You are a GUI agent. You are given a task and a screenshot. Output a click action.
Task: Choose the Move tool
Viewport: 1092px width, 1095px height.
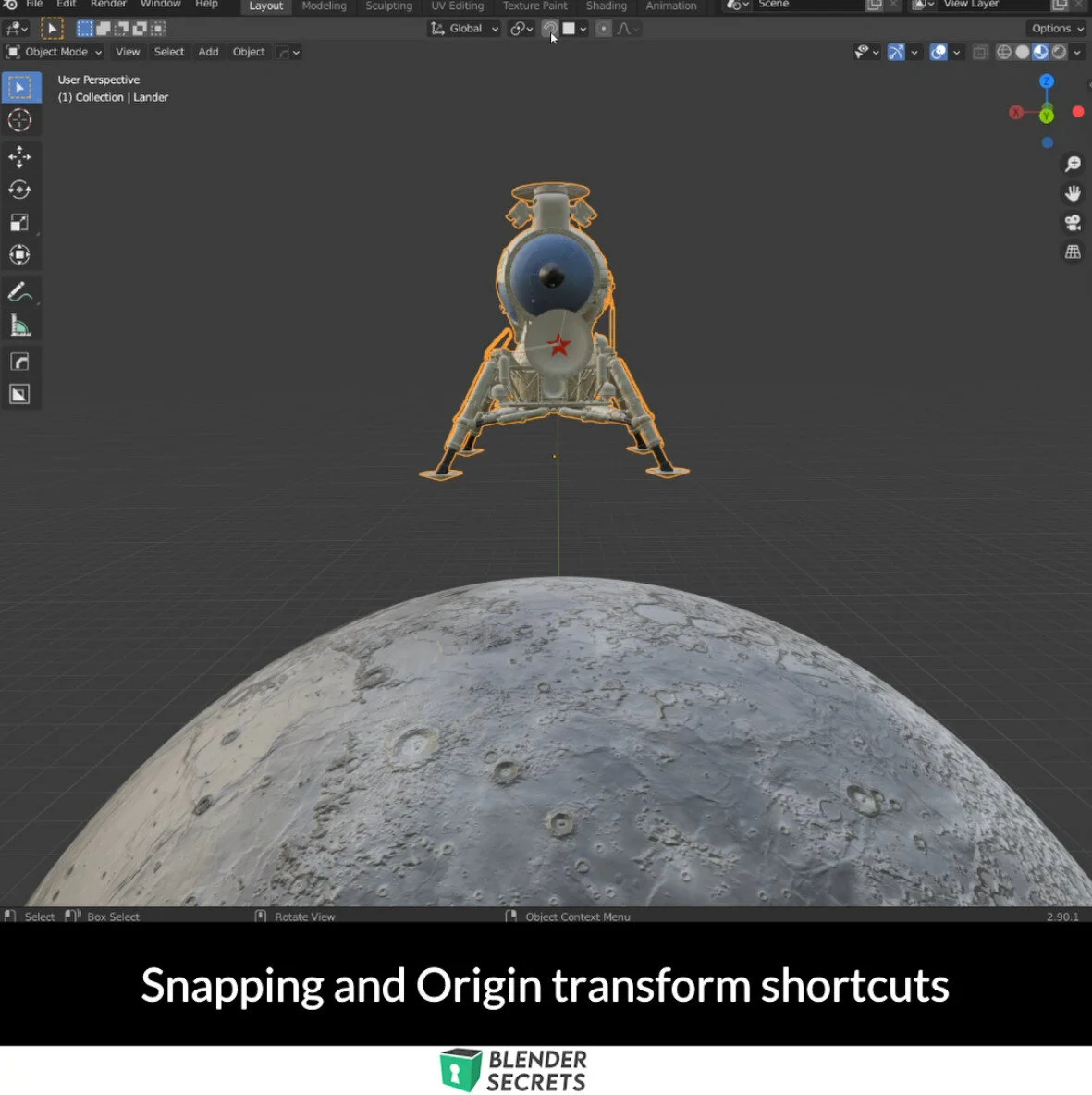(x=19, y=157)
